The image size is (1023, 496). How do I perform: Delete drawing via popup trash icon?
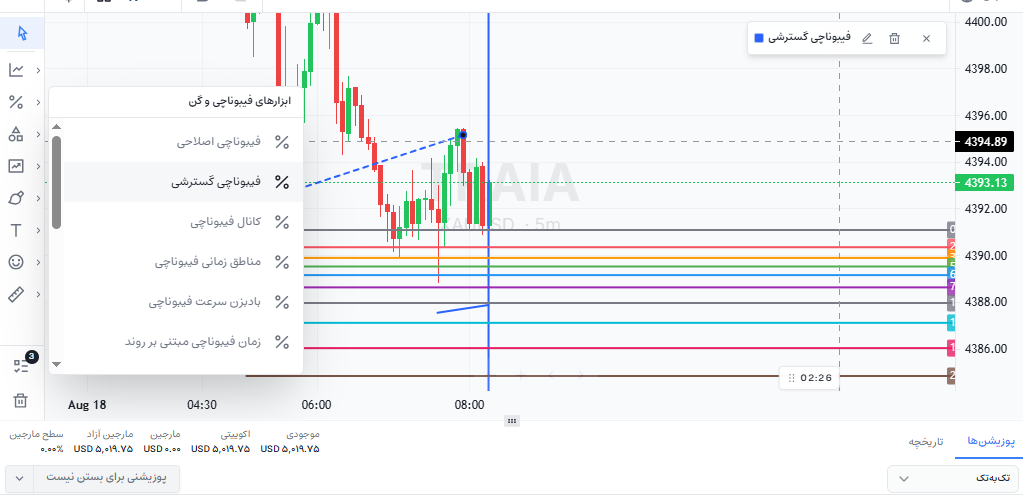pos(894,39)
